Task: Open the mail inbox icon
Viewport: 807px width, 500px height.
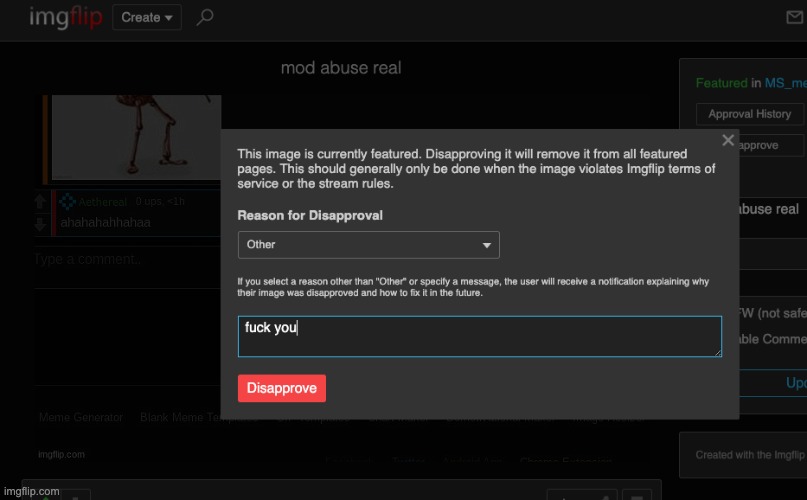Action: coord(795,17)
